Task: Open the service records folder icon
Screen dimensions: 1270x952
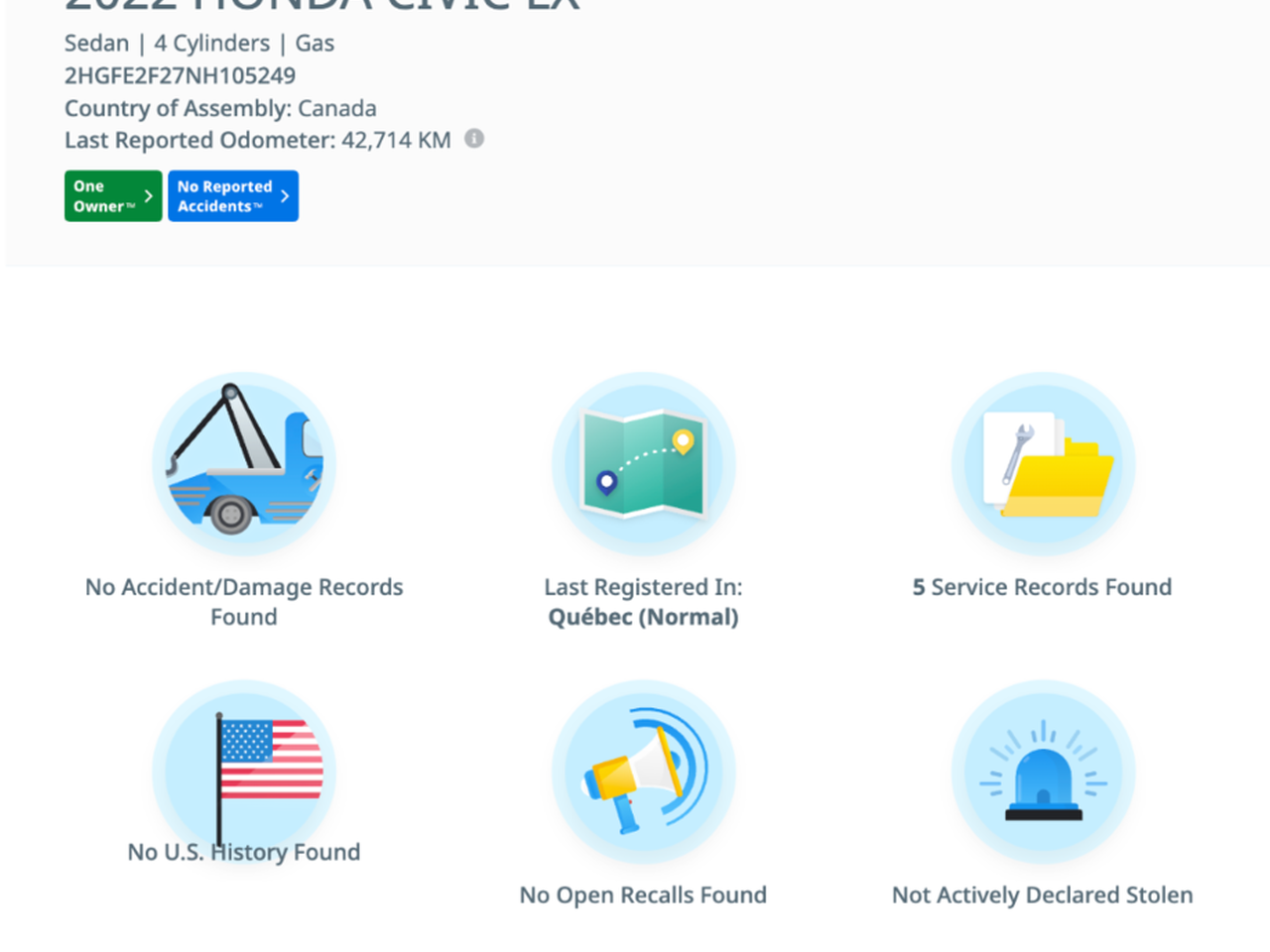Action: 1043,463
